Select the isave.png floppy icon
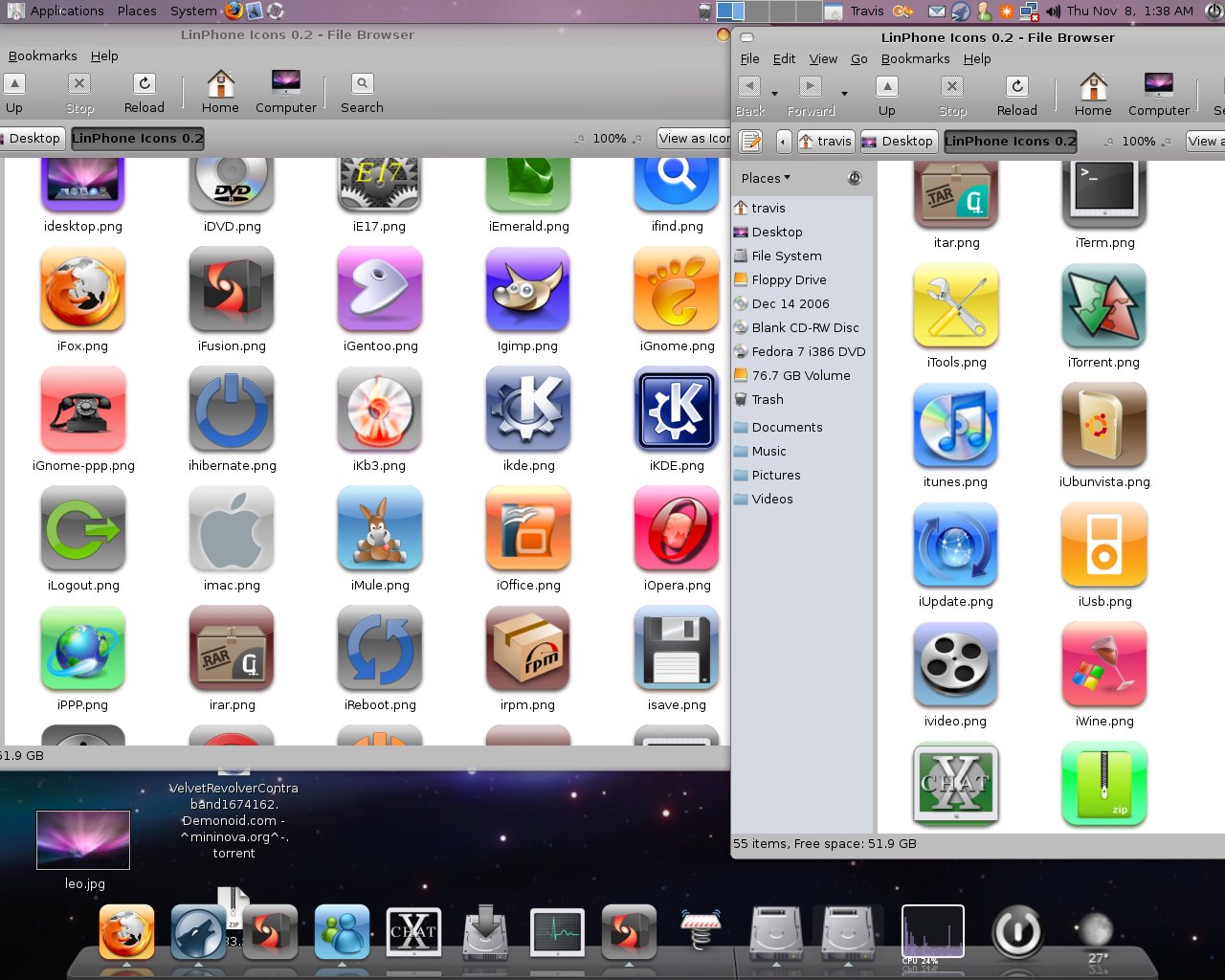The height and width of the screenshot is (980, 1225). point(677,649)
